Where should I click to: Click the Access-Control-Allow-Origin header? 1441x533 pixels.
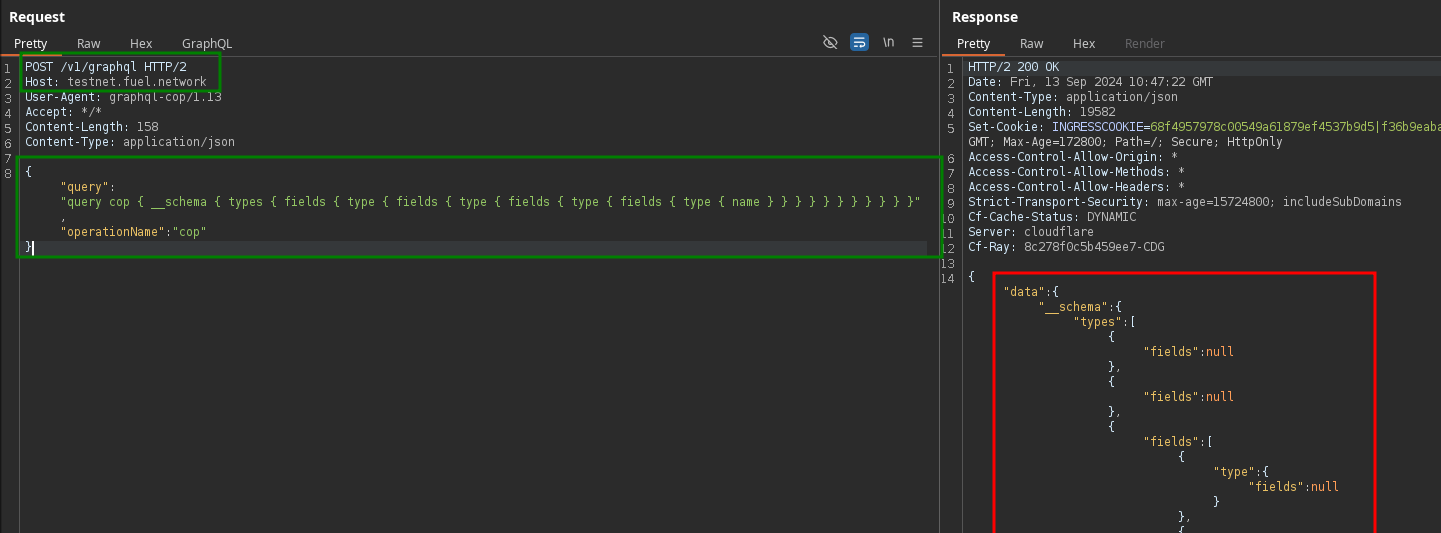point(1073,157)
